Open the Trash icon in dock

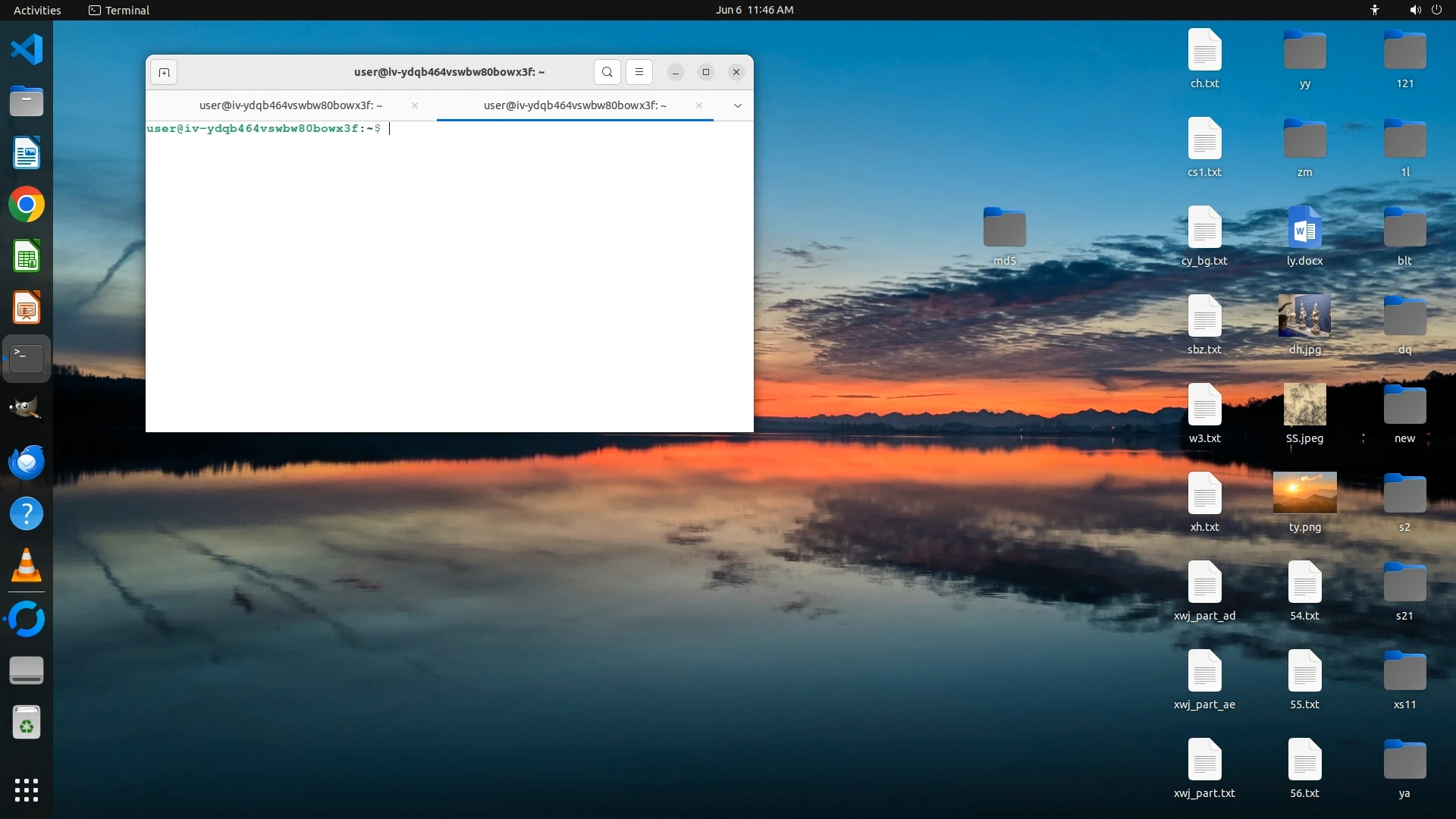[x=27, y=723]
